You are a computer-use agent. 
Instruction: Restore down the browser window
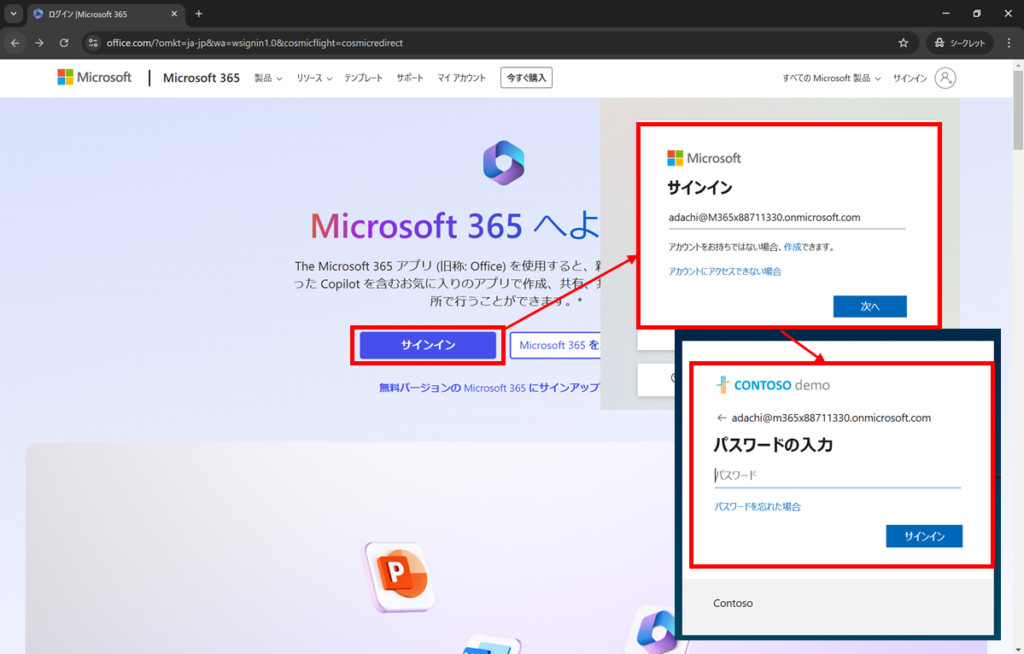(977, 14)
